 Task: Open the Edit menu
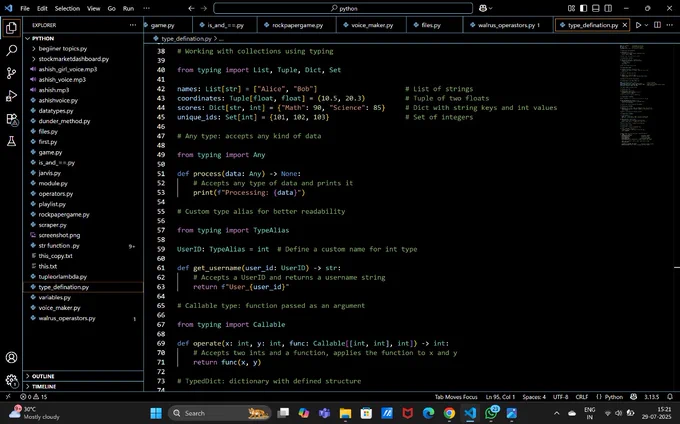[x=42, y=8]
